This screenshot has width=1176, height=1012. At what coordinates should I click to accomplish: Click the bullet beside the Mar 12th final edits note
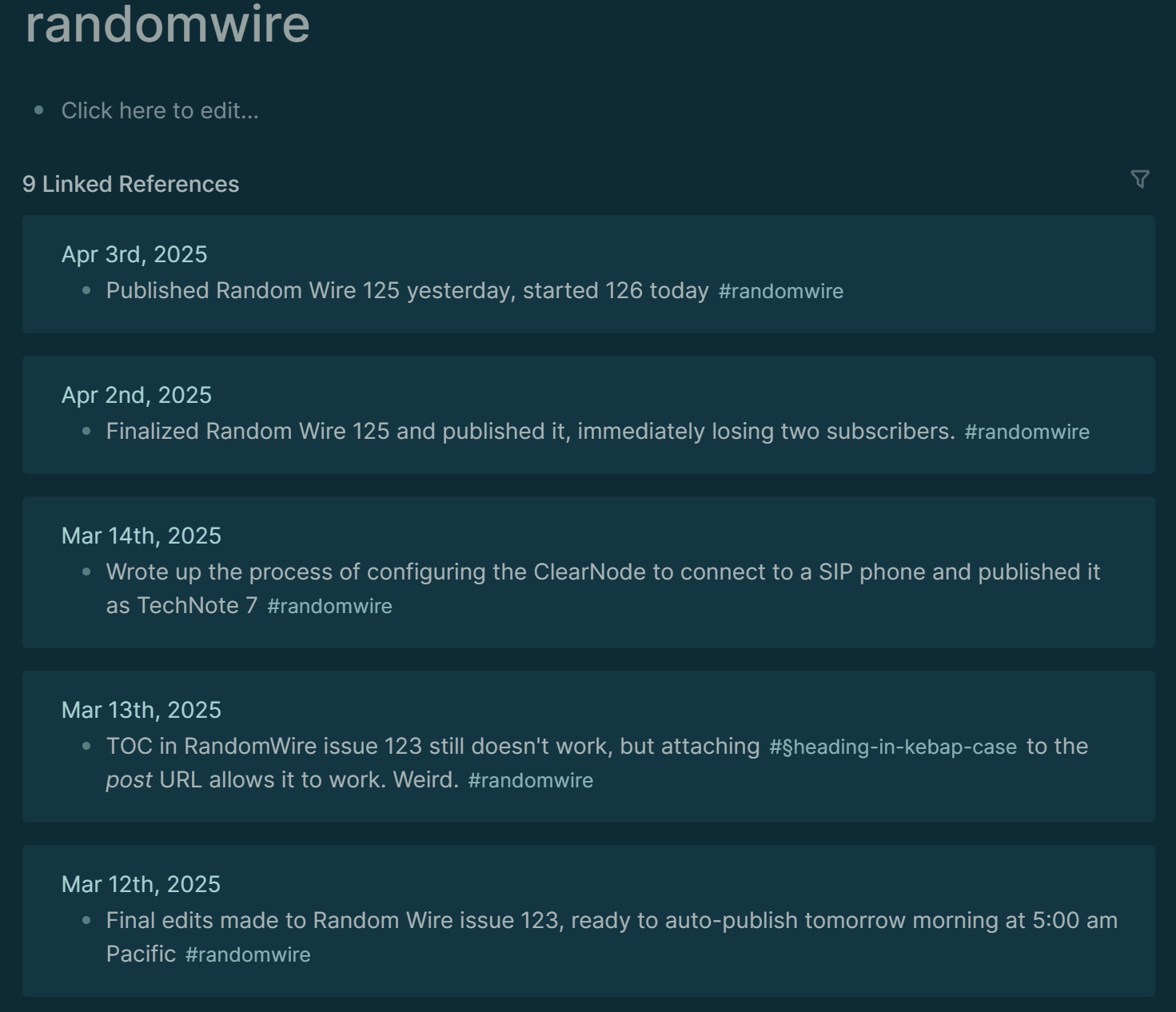click(85, 921)
